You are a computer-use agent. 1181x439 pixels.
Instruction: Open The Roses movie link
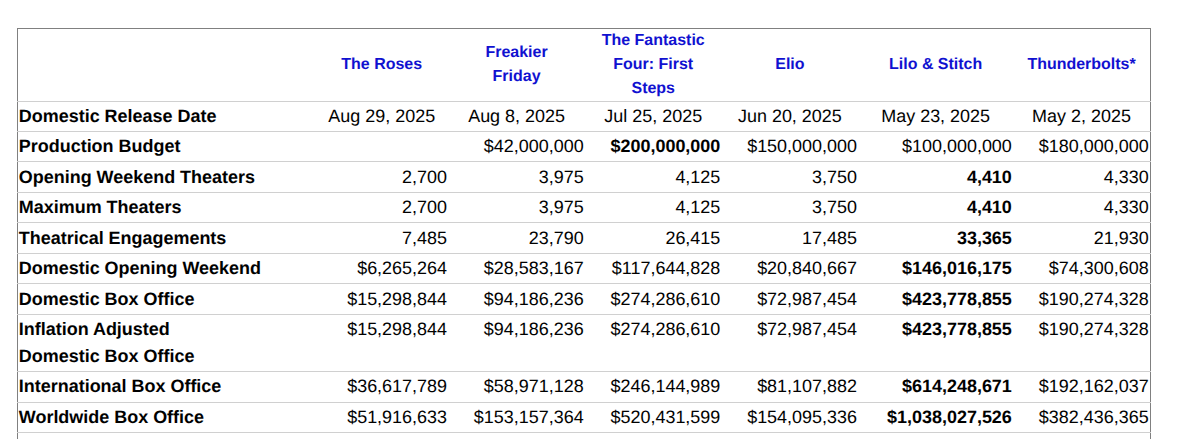(x=381, y=64)
